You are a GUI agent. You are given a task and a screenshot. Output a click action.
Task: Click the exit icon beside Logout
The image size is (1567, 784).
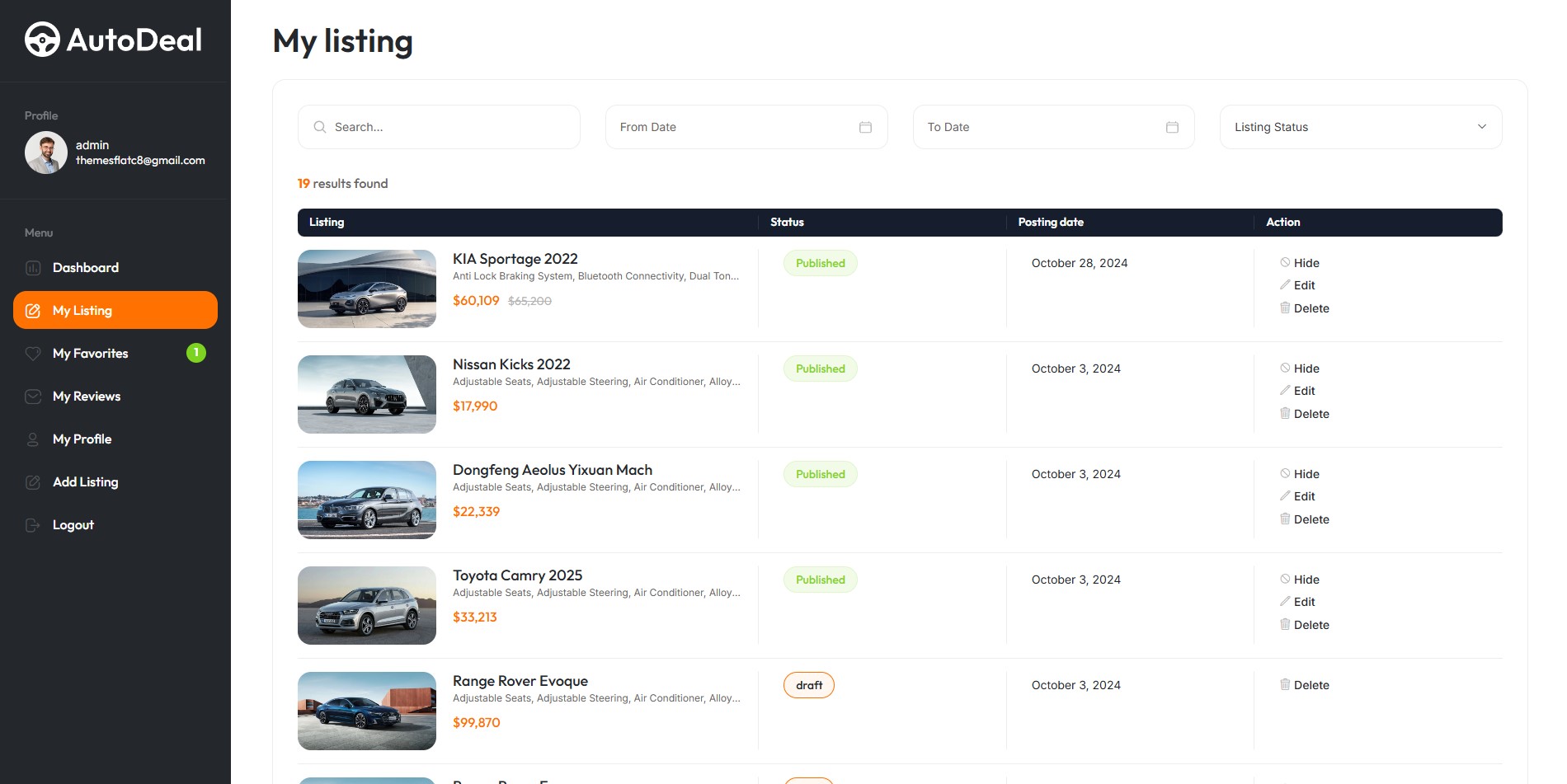point(33,525)
